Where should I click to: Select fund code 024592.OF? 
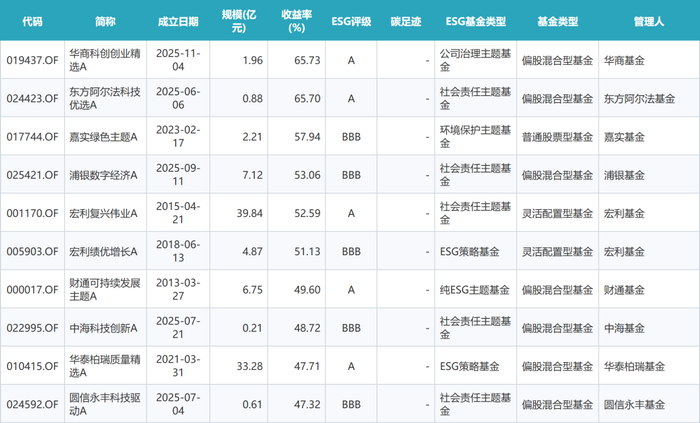click(32, 405)
